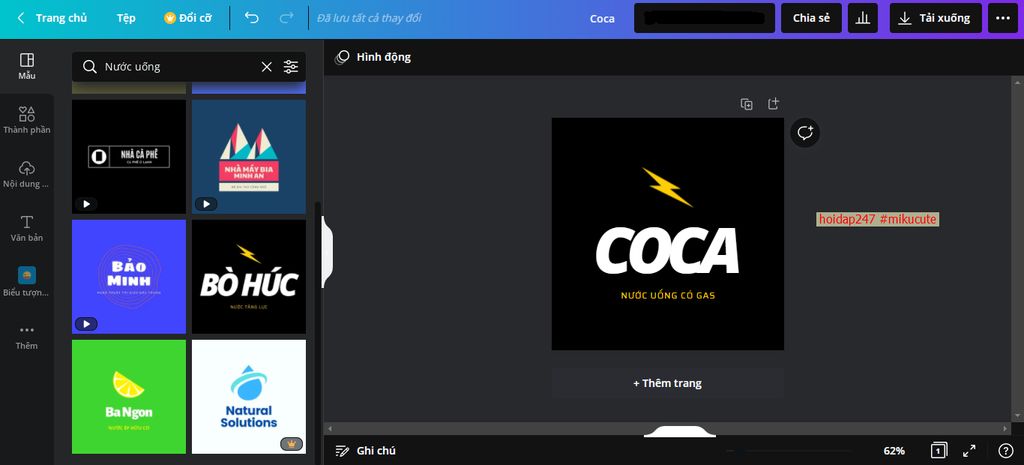Open the Biểu tượng logo tab
The height and width of the screenshot is (465, 1024).
point(27,282)
